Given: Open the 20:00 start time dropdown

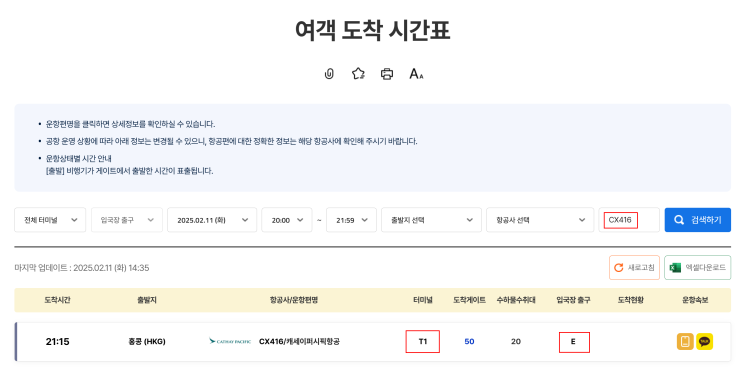Looking at the screenshot, I should pos(287,220).
